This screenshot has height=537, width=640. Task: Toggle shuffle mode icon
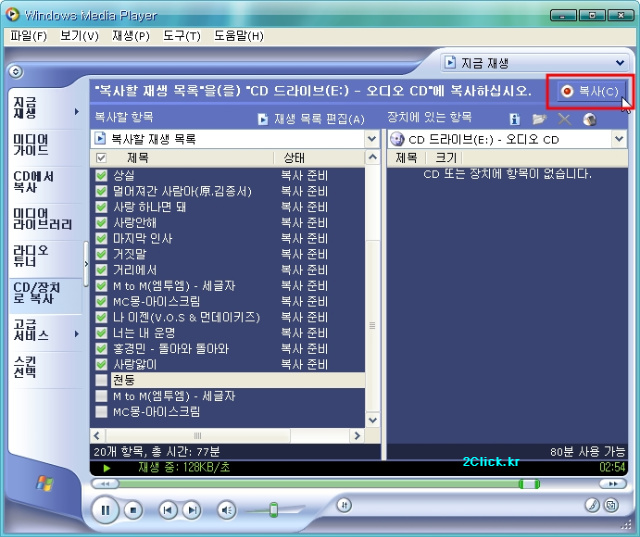coord(344,505)
